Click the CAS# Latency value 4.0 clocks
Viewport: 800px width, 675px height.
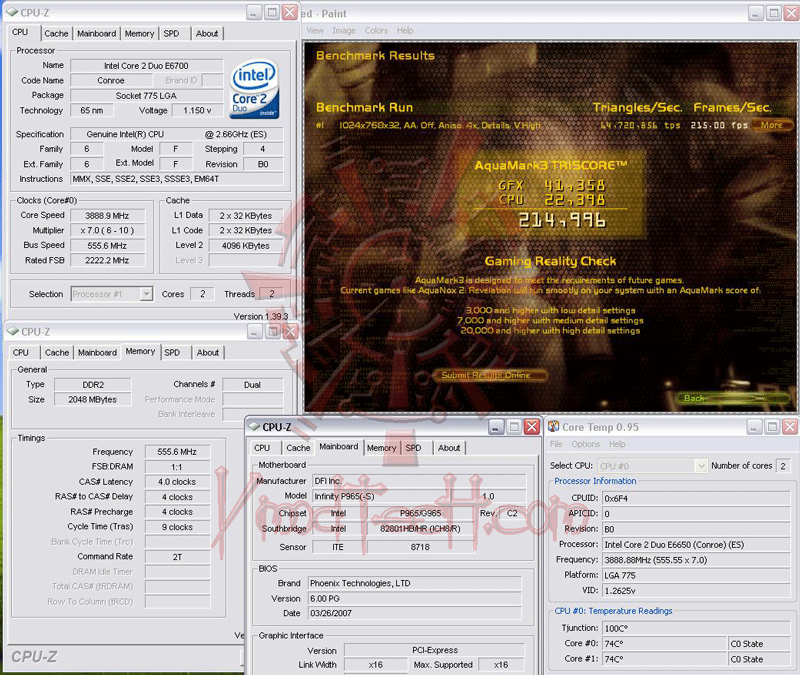[x=177, y=482]
